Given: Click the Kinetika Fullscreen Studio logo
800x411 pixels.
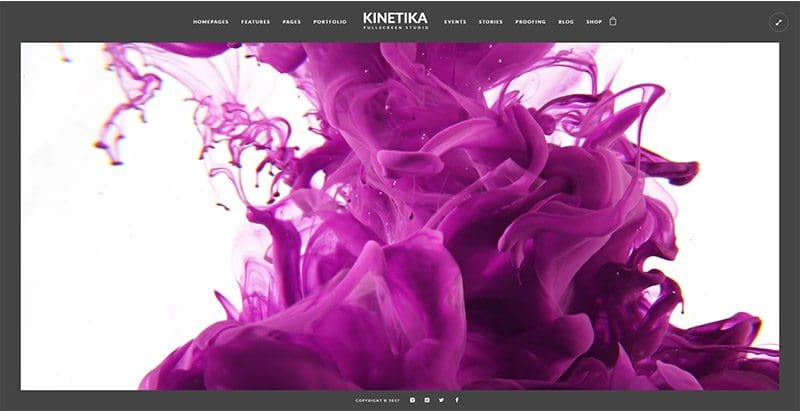Looking at the screenshot, I should [395, 20].
